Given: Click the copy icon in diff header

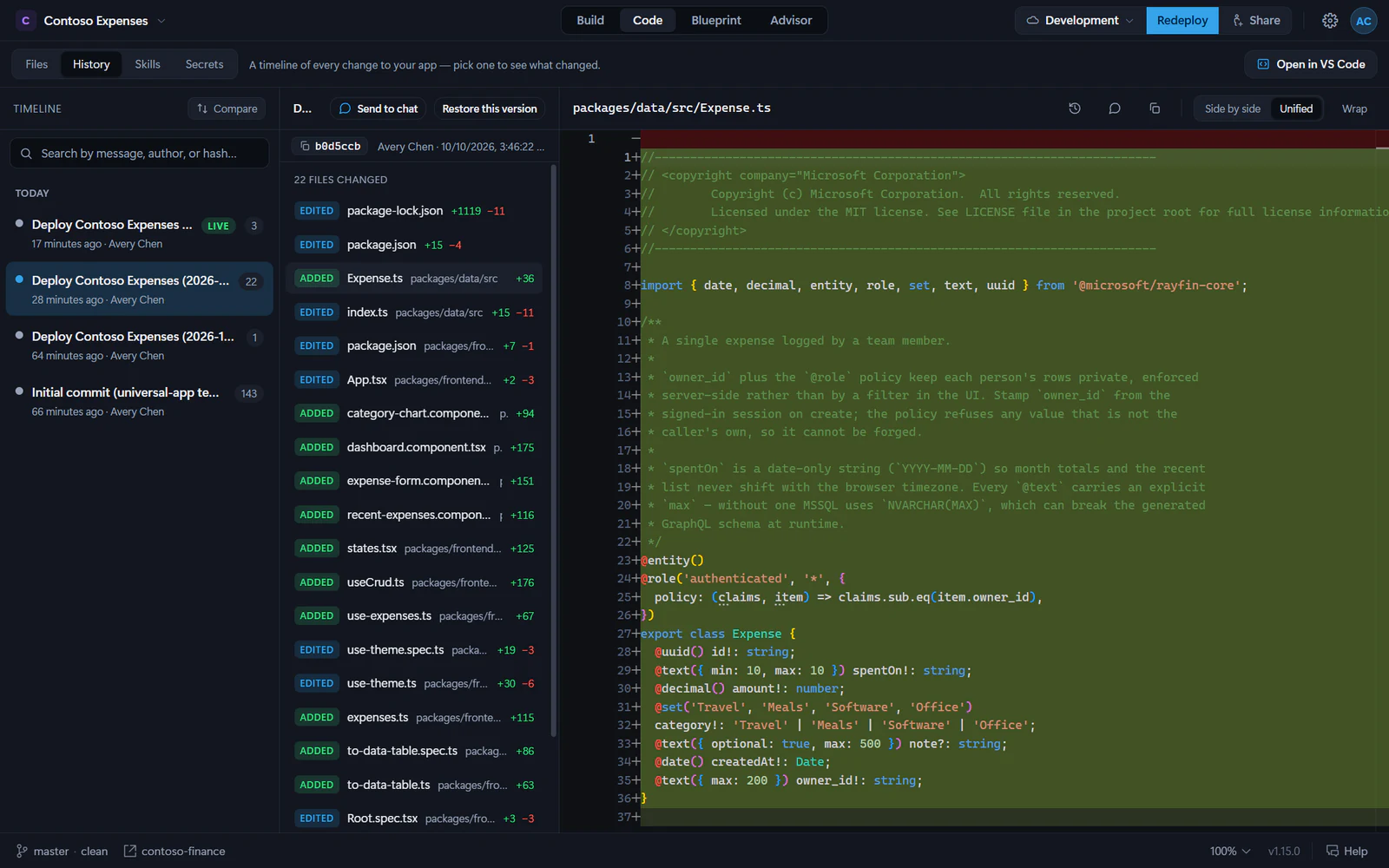Looking at the screenshot, I should pos(1155,108).
